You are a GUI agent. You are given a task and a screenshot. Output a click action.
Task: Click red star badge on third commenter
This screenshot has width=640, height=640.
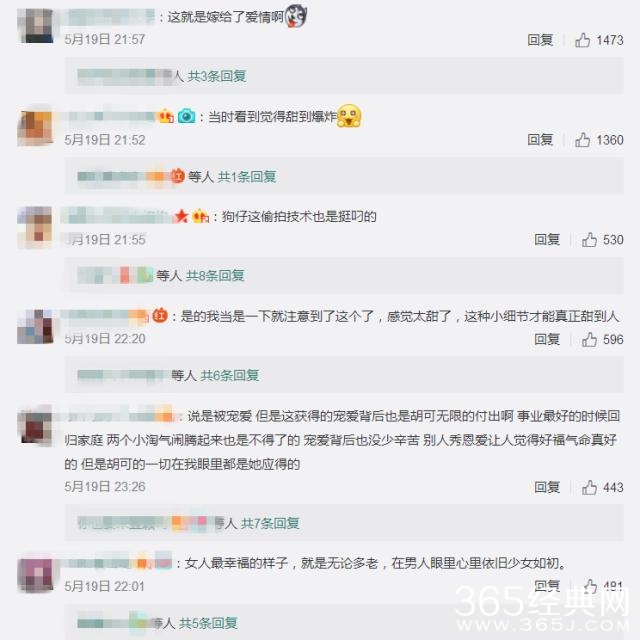point(181,216)
